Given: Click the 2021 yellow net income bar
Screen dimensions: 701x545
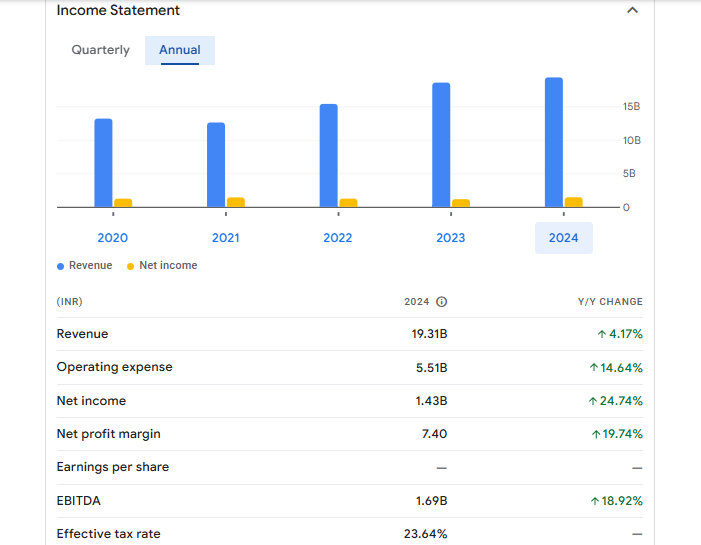Looking at the screenshot, I should pyautogui.click(x=236, y=202).
